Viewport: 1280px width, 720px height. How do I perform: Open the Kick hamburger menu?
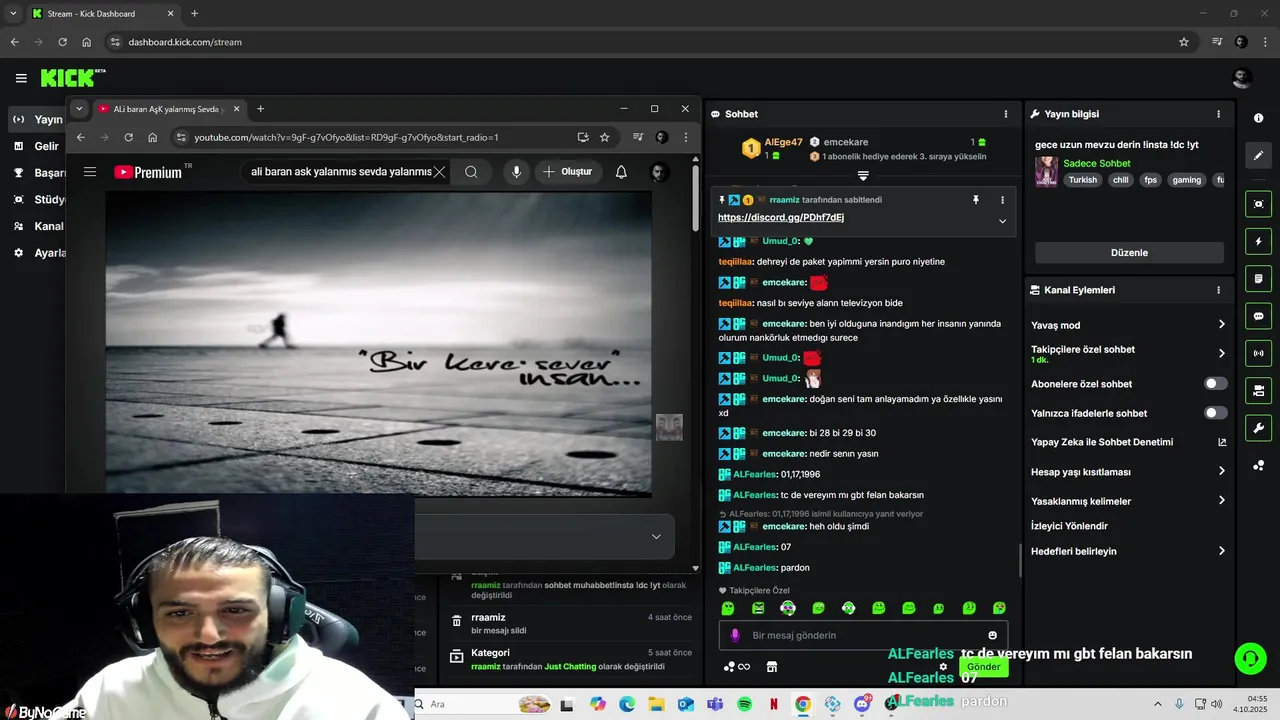pyautogui.click(x=21, y=78)
